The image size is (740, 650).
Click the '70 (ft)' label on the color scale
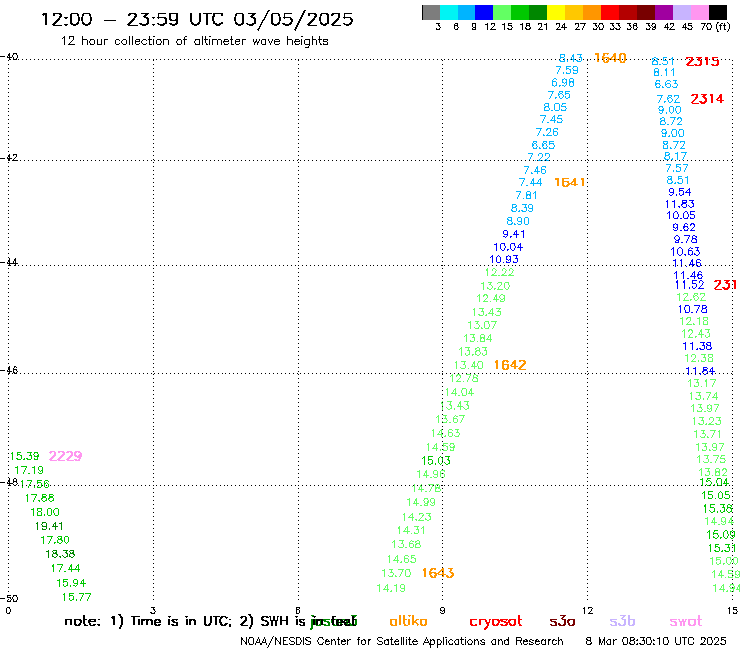(x=715, y=27)
